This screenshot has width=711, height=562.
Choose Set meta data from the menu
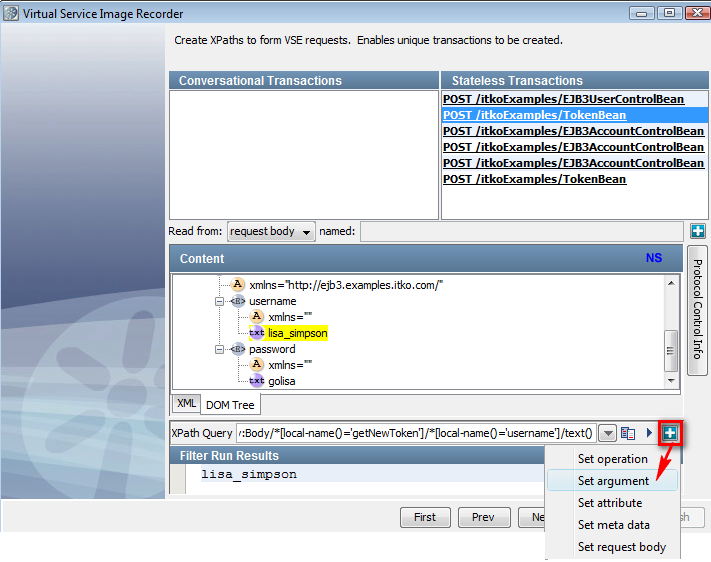coord(612,525)
